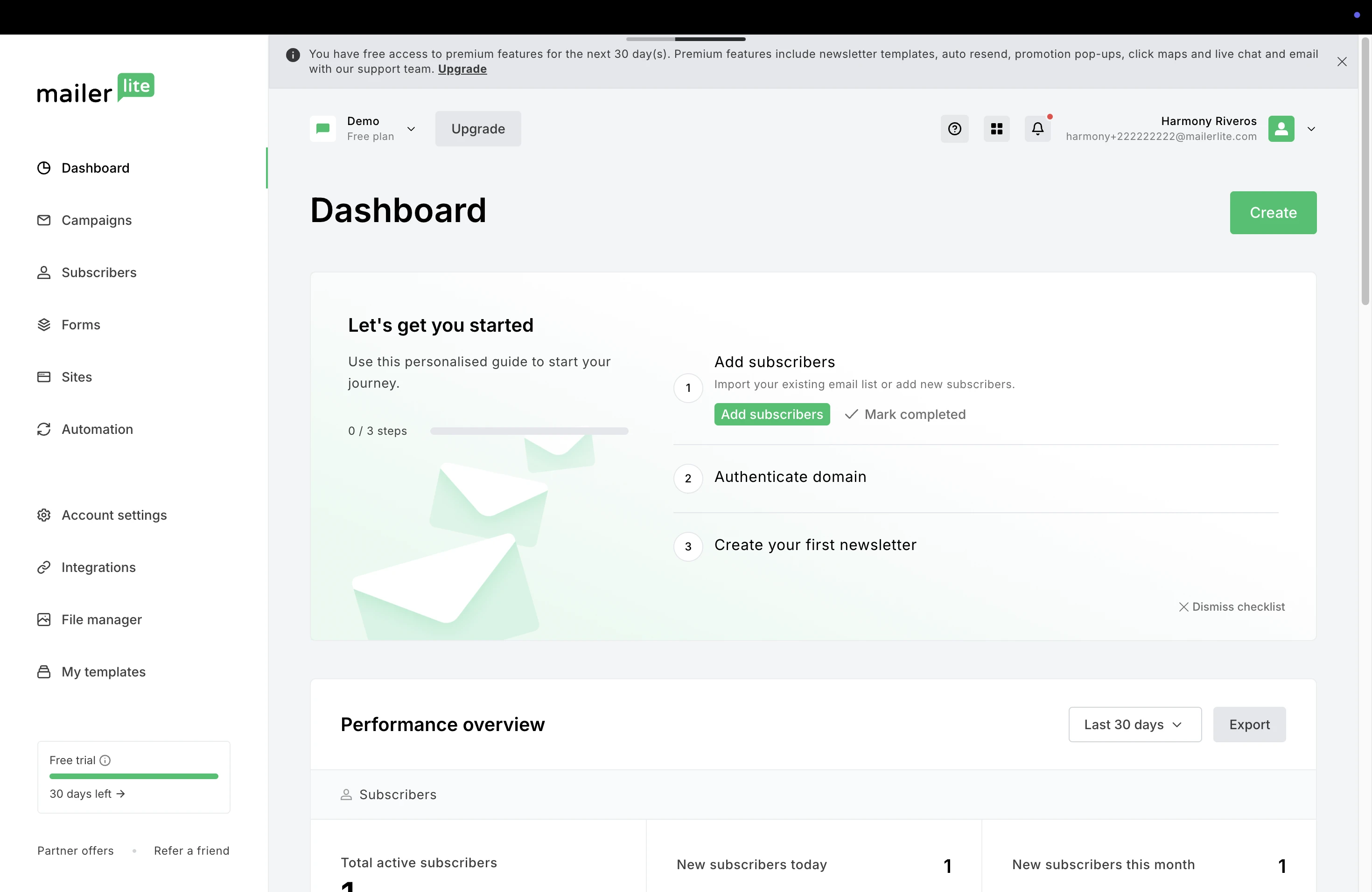
Task: Open the Last 30 days dropdown
Action: point(1134,725)
